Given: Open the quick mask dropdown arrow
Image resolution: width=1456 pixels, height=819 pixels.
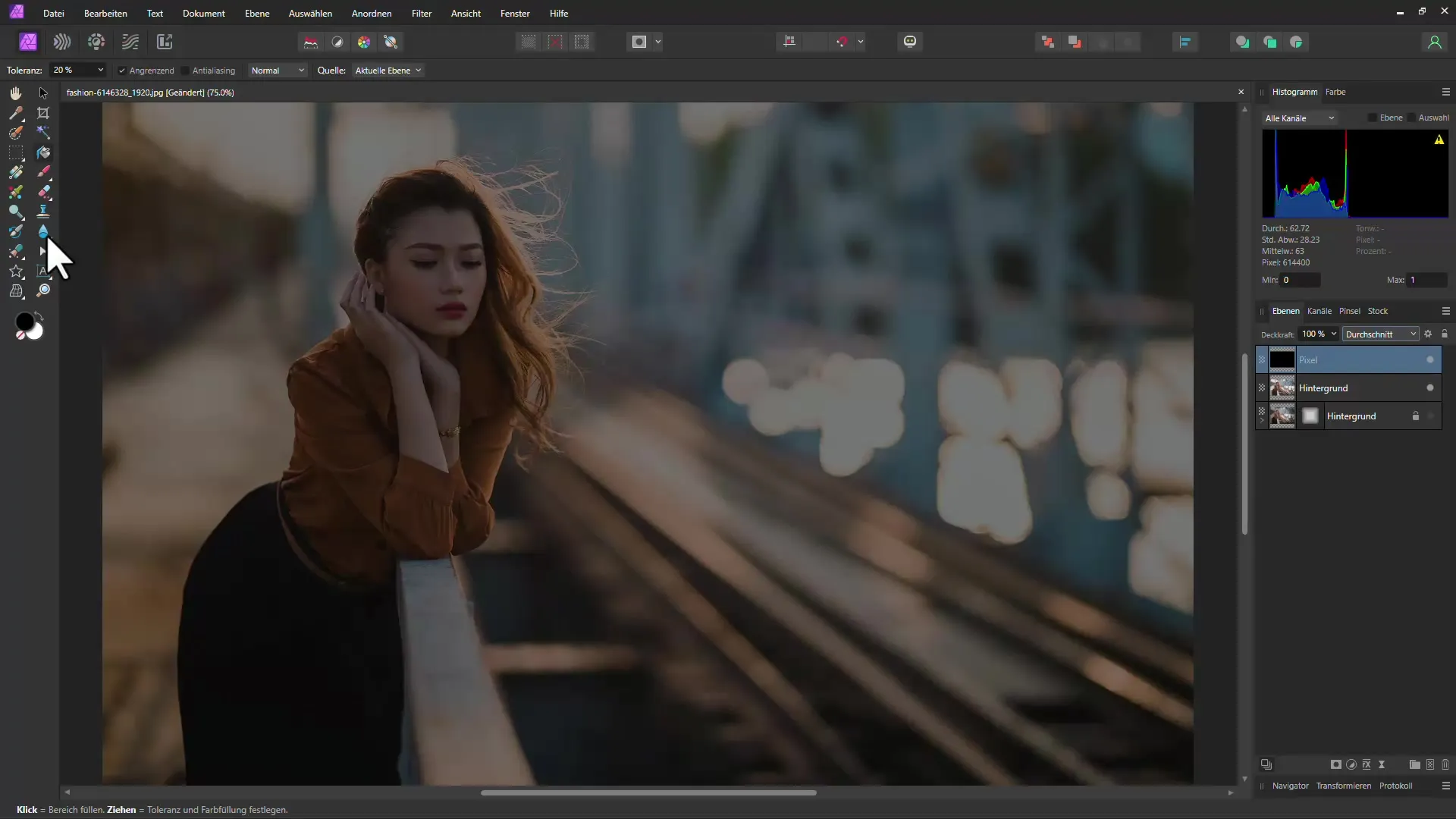Looking at the screenshot, I should click(x=657, y=42).
